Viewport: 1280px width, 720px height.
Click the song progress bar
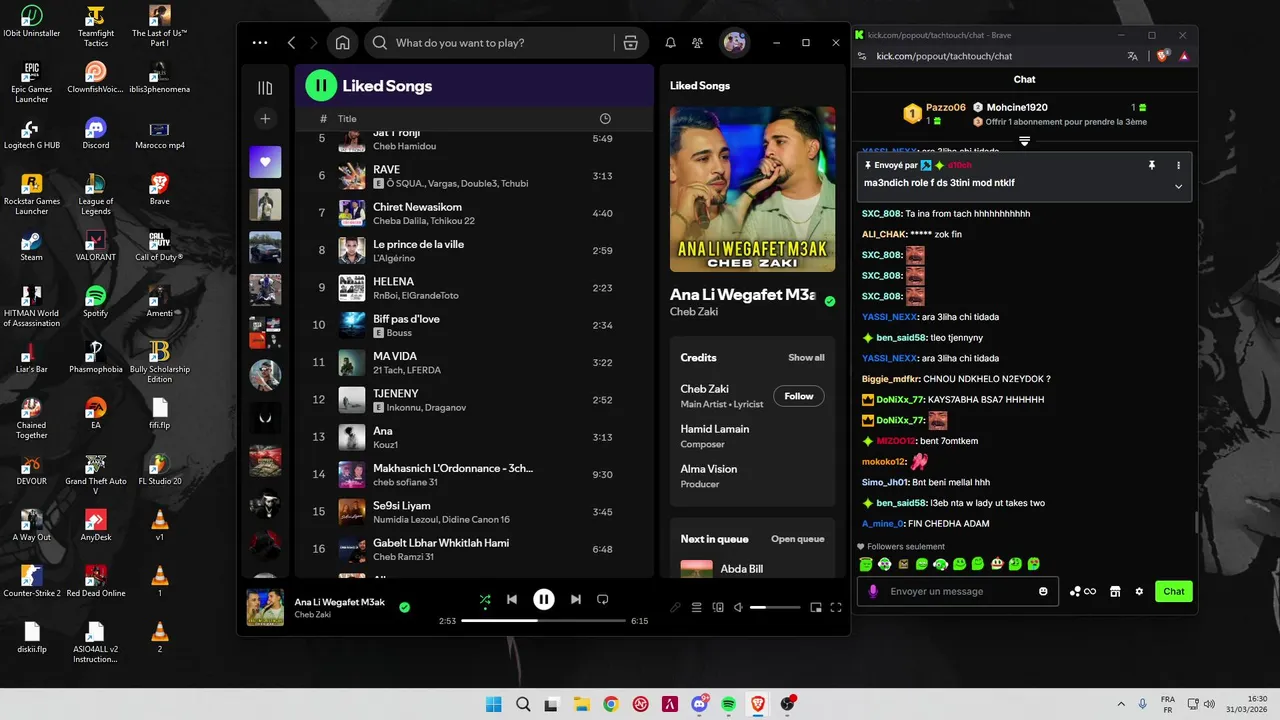(x=543, y=621)
